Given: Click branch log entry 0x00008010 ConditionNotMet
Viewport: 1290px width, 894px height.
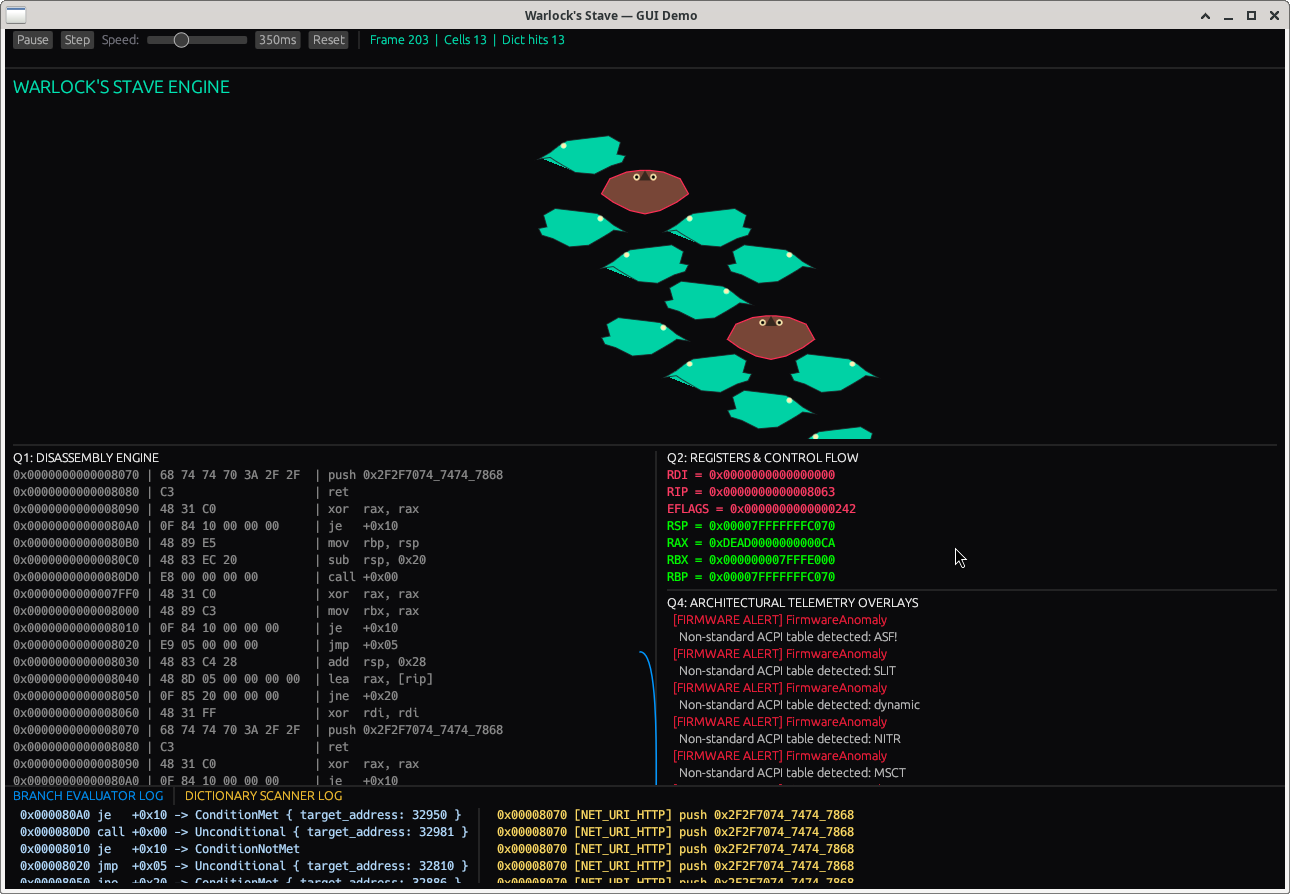Looking at the screenshot, I should [x=160, y=849].
